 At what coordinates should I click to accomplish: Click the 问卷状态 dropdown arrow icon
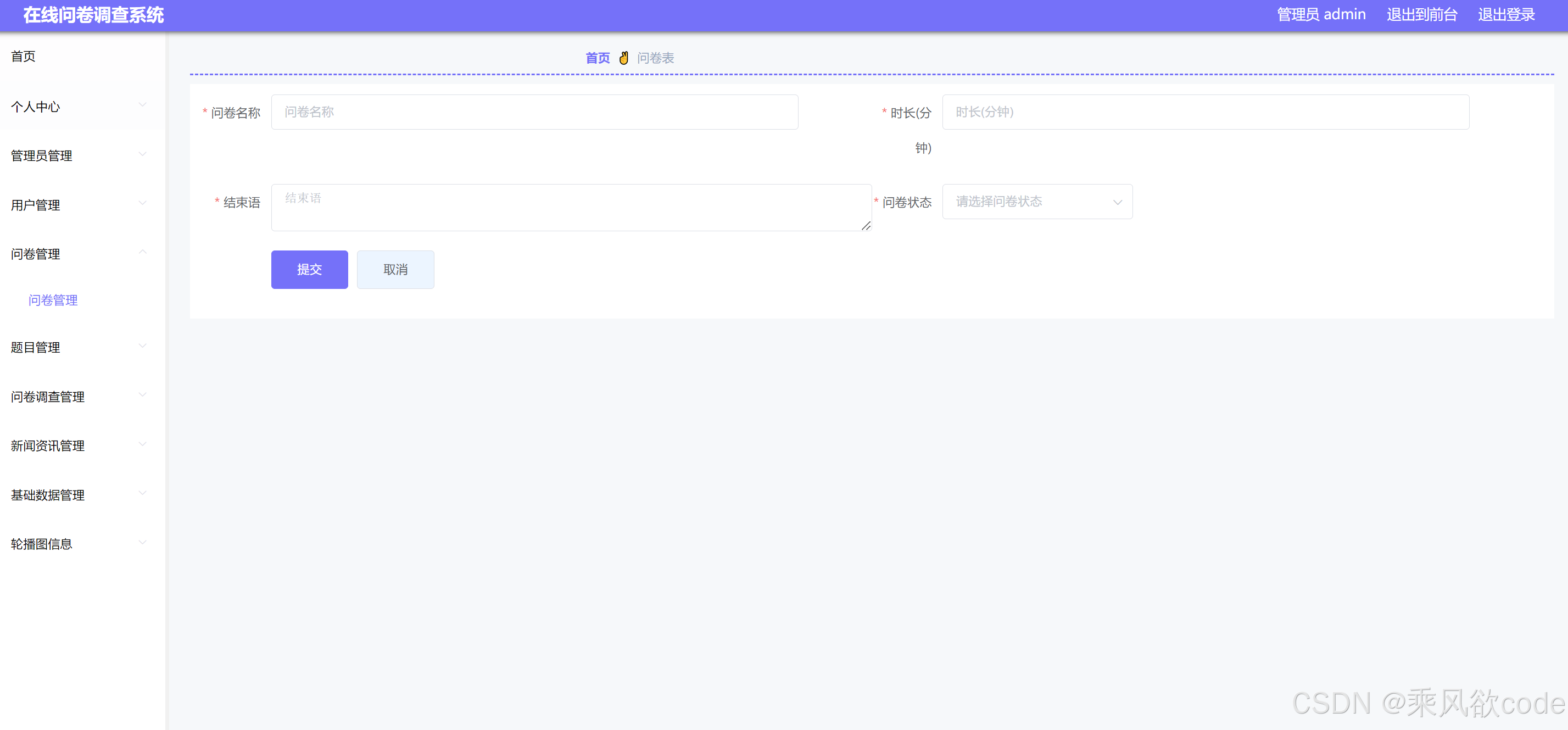[1117, 202]
